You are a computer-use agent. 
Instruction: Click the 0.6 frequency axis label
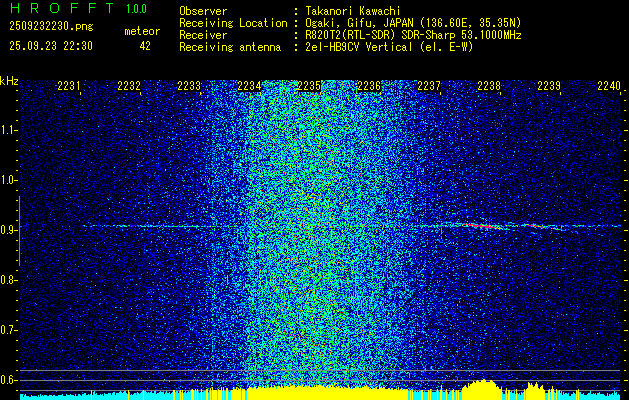[x=7, y=380]
